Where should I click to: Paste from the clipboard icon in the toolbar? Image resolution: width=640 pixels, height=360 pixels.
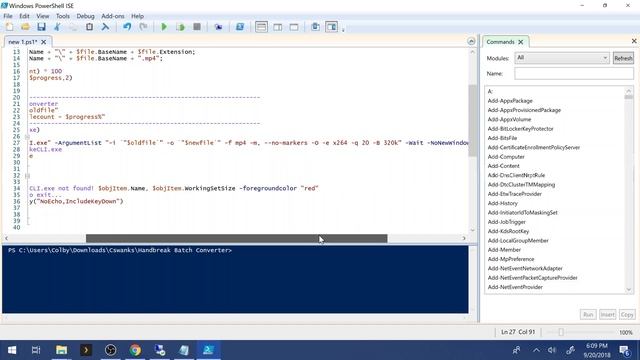(x=89, y=27)
